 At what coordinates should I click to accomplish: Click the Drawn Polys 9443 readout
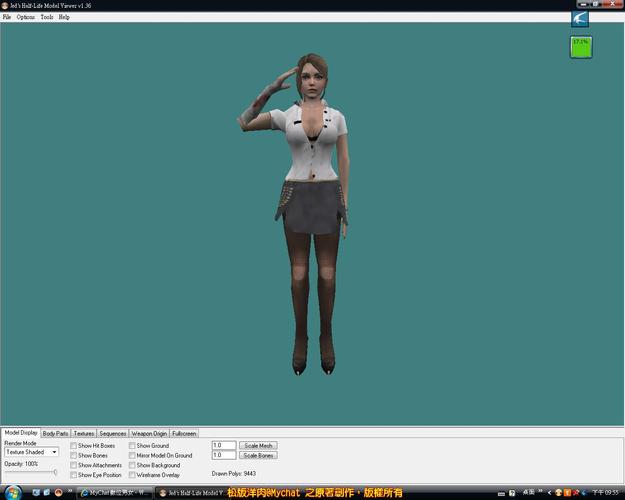pos(234,474)
